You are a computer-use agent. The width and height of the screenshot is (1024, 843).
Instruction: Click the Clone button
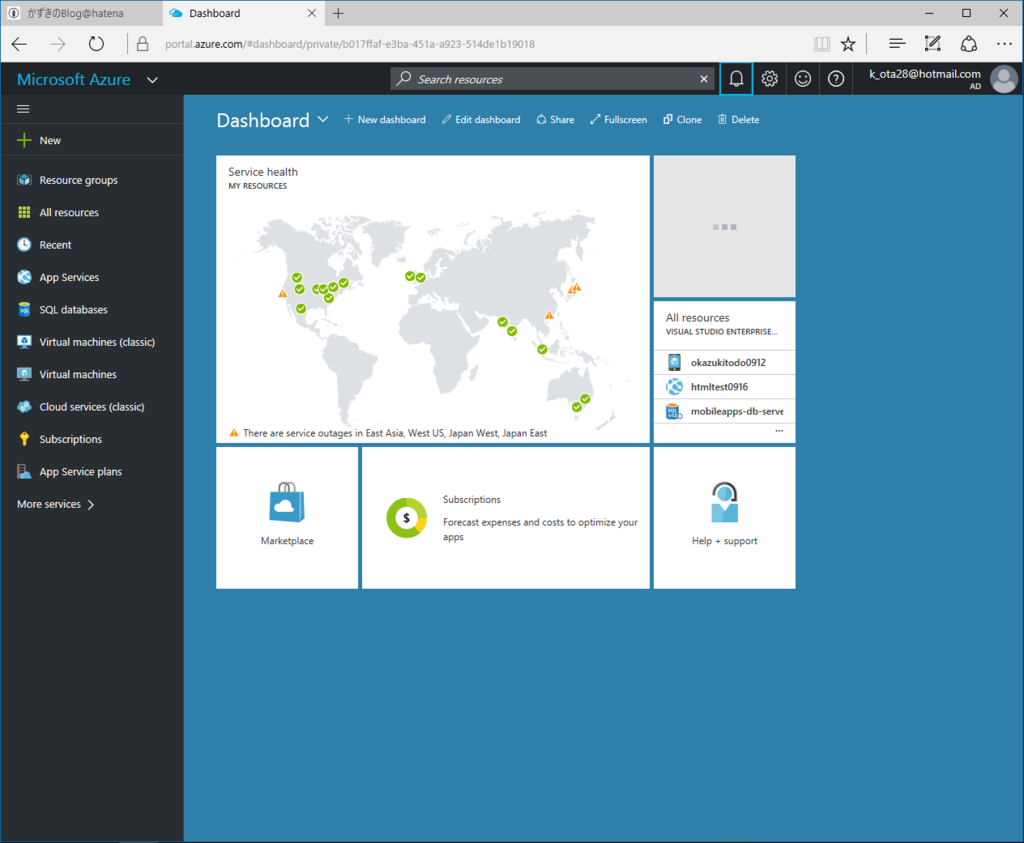tap(682, 119)
